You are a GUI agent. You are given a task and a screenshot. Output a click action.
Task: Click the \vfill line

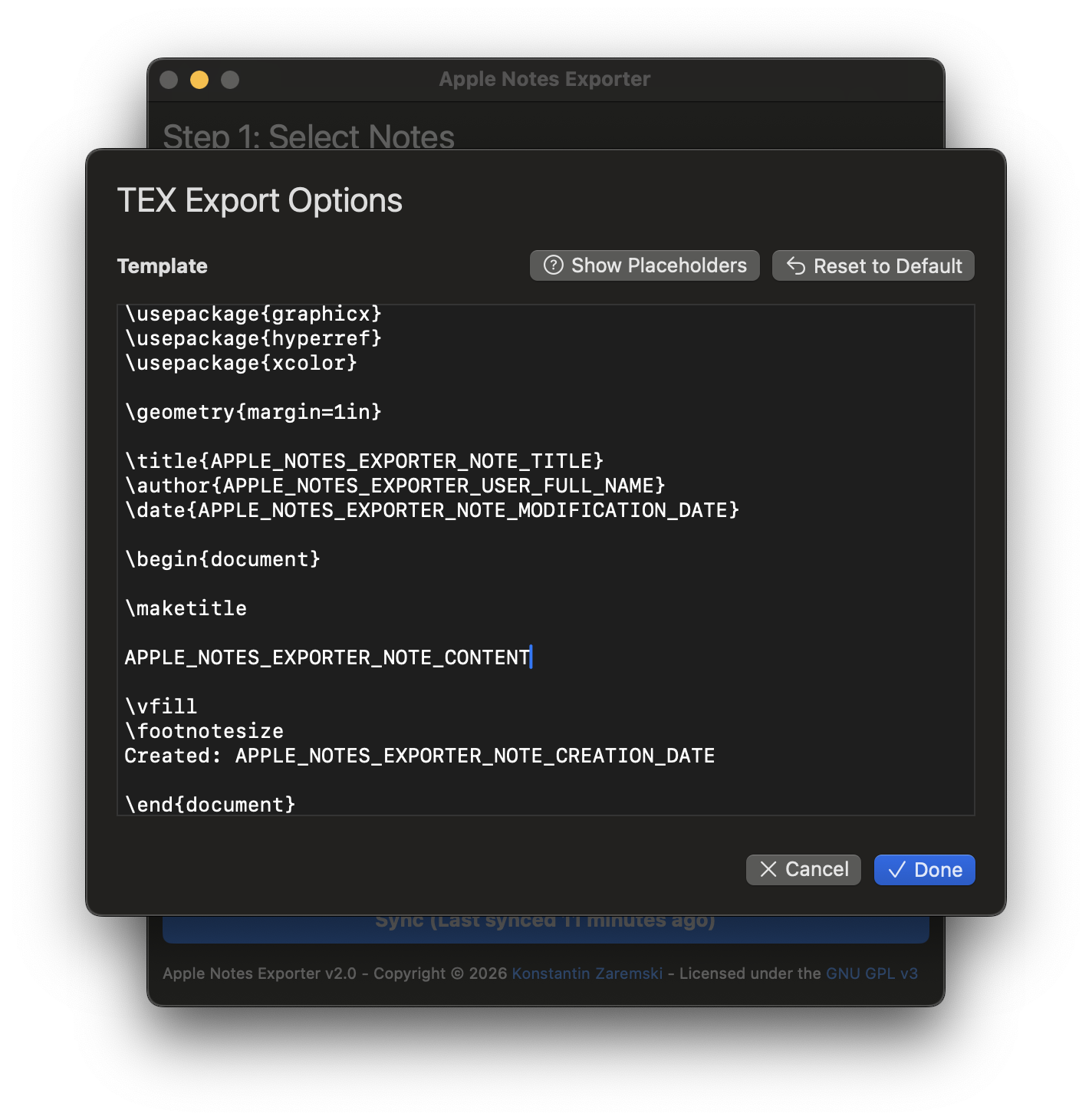pyautogui.click(x=161, y=707)
